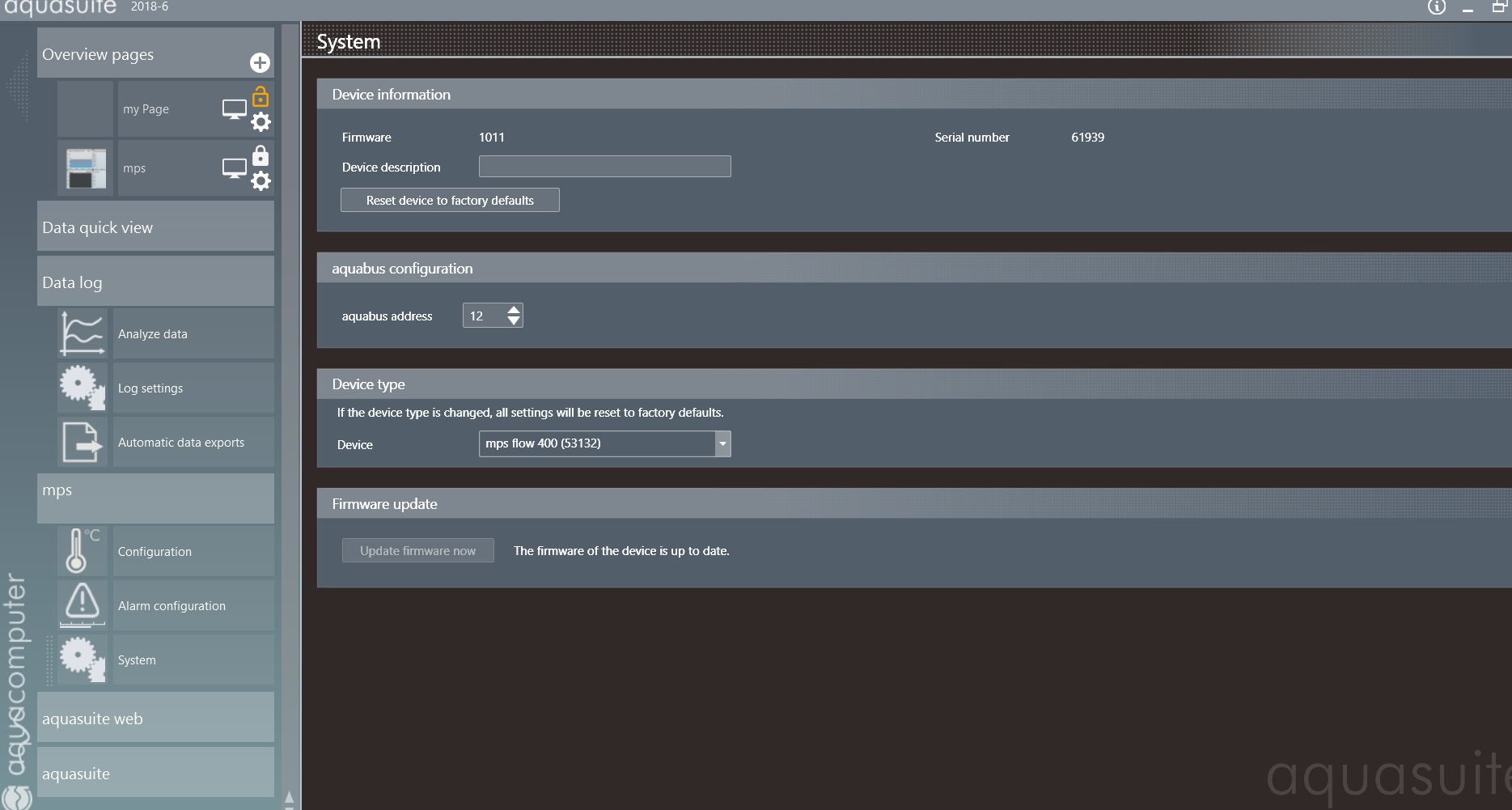Click the Analyze data chart icon

(83, 333)
